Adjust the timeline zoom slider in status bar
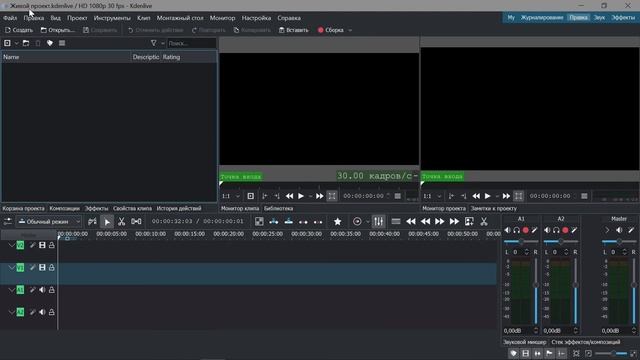 coord(611,353)
